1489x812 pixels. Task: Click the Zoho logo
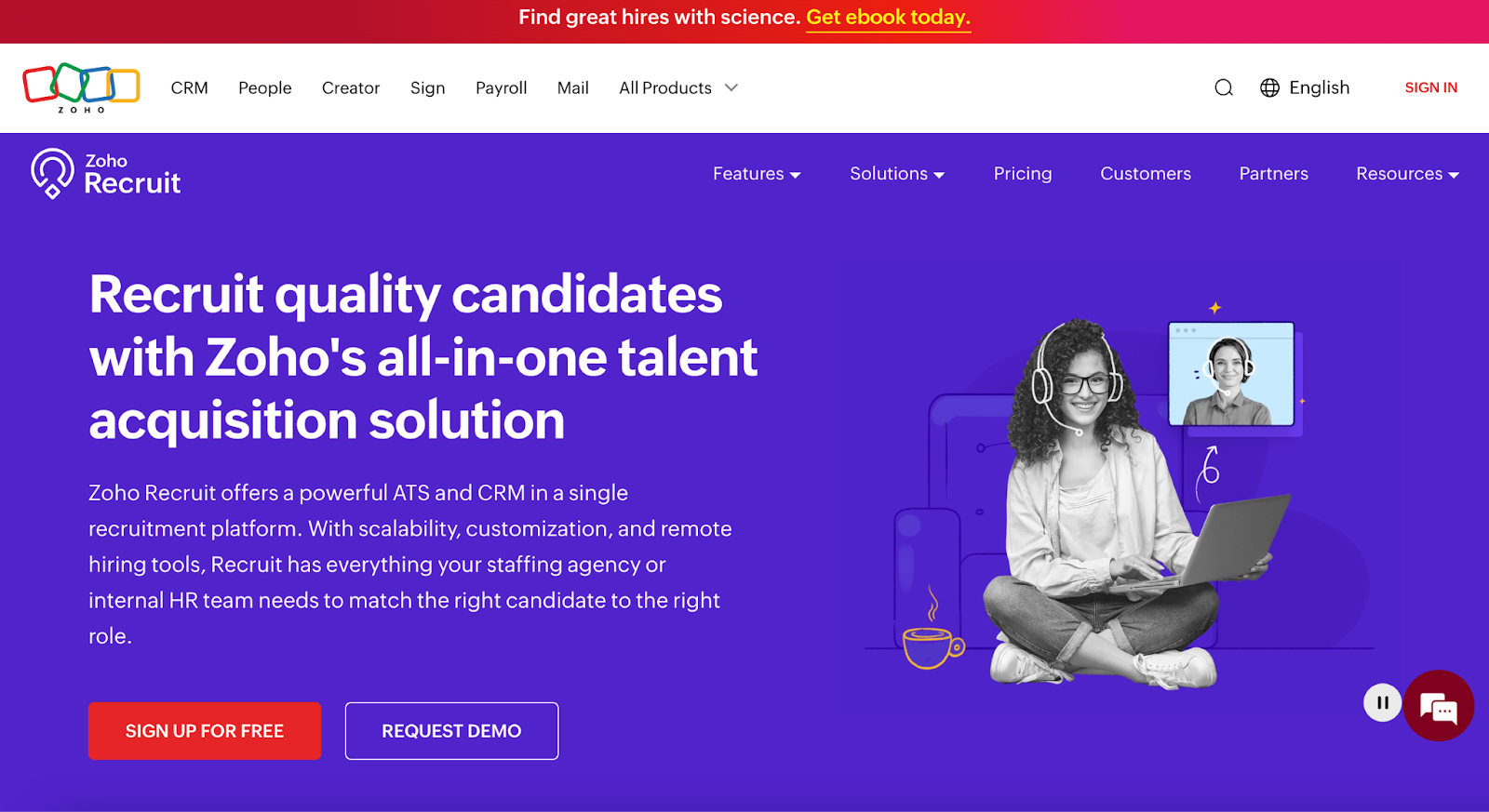80,87
